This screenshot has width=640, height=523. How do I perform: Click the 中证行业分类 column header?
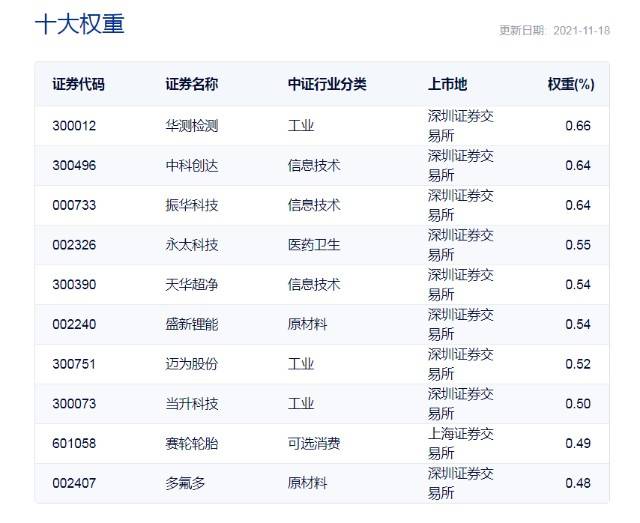(x=327, y=85)
